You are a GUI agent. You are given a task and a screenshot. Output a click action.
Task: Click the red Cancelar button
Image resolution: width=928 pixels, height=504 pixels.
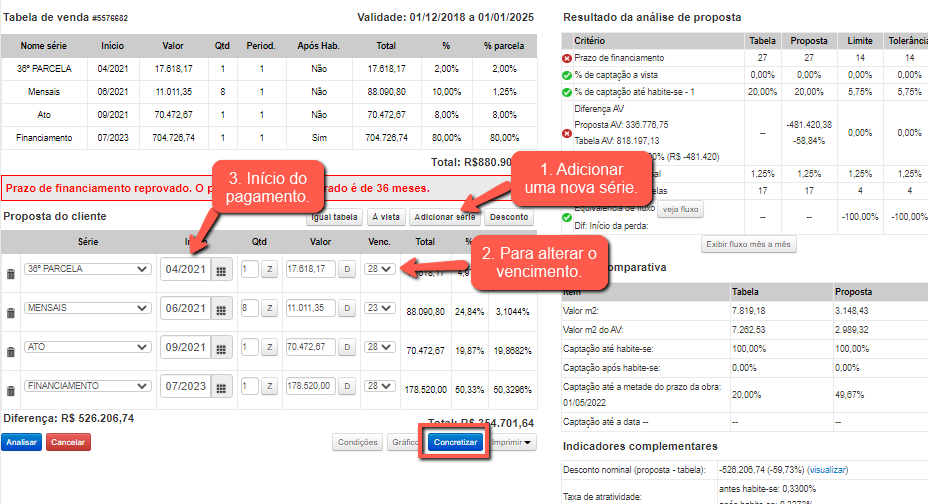tap(67, 442)
